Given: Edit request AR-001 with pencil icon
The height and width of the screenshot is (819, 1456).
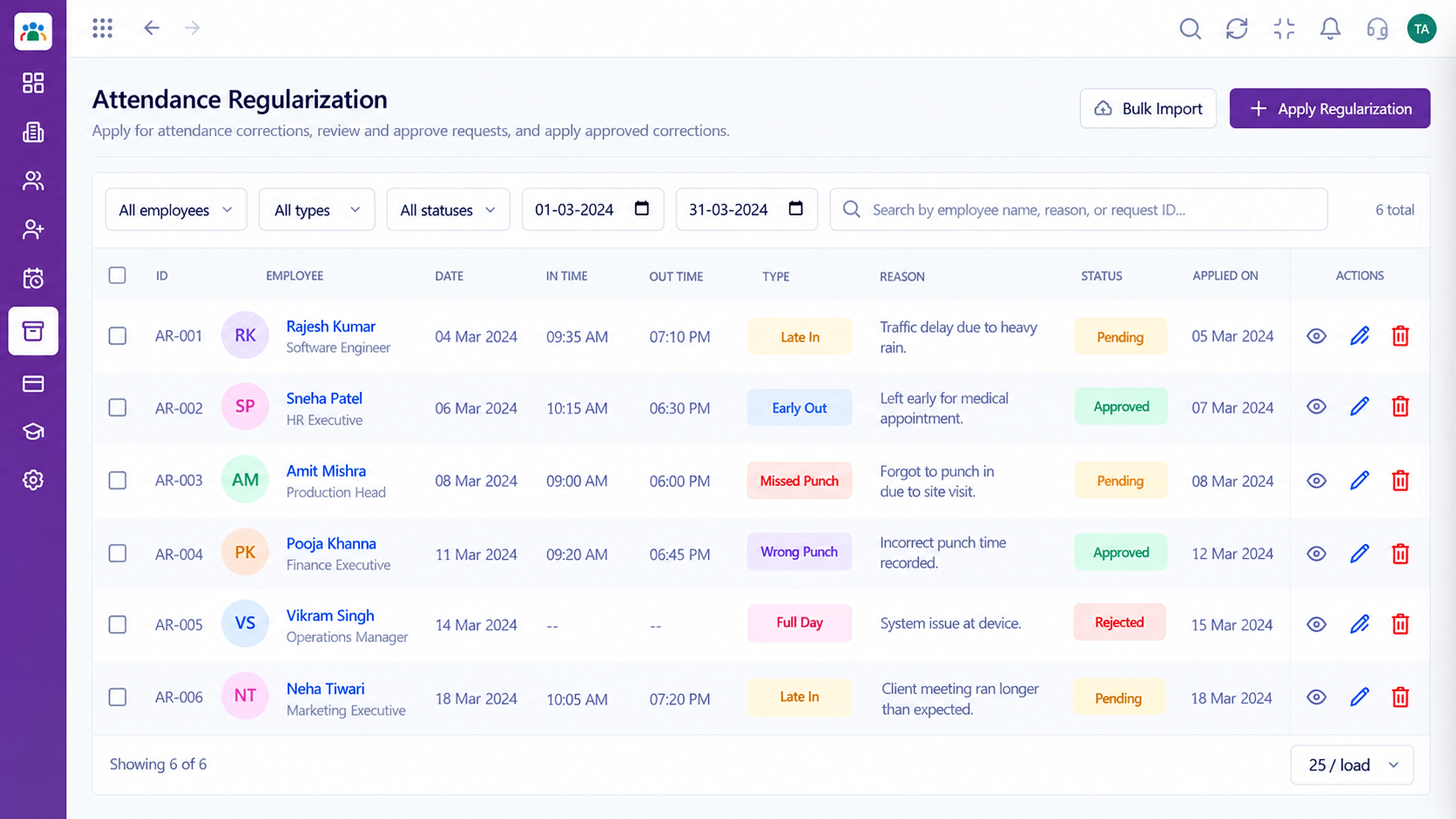Looking at the screenshot, I should point(1359,336).
